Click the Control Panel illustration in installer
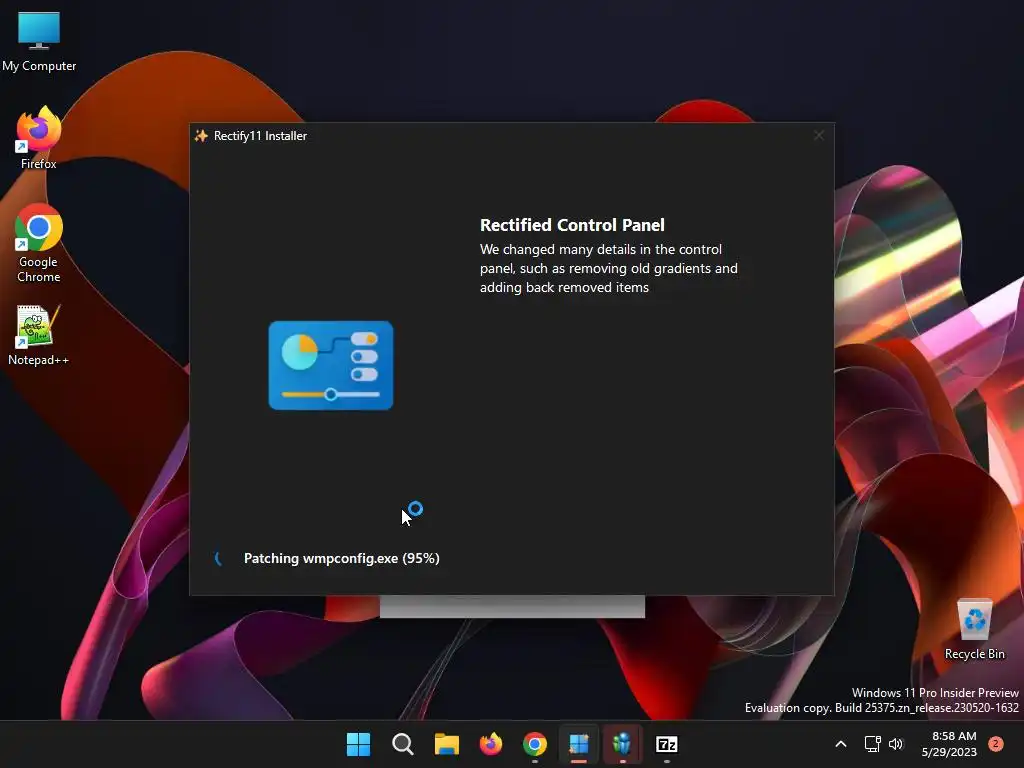The height and width of the screenshot is (768, 1024). (x=331, y=365)
